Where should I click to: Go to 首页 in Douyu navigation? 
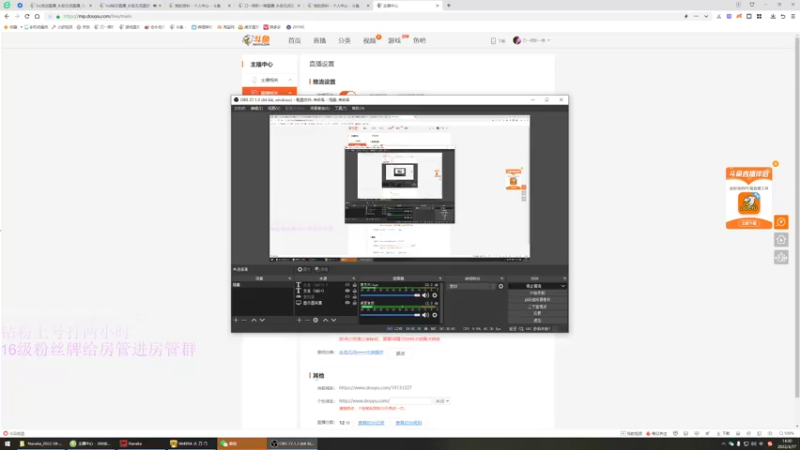[294, 40]
